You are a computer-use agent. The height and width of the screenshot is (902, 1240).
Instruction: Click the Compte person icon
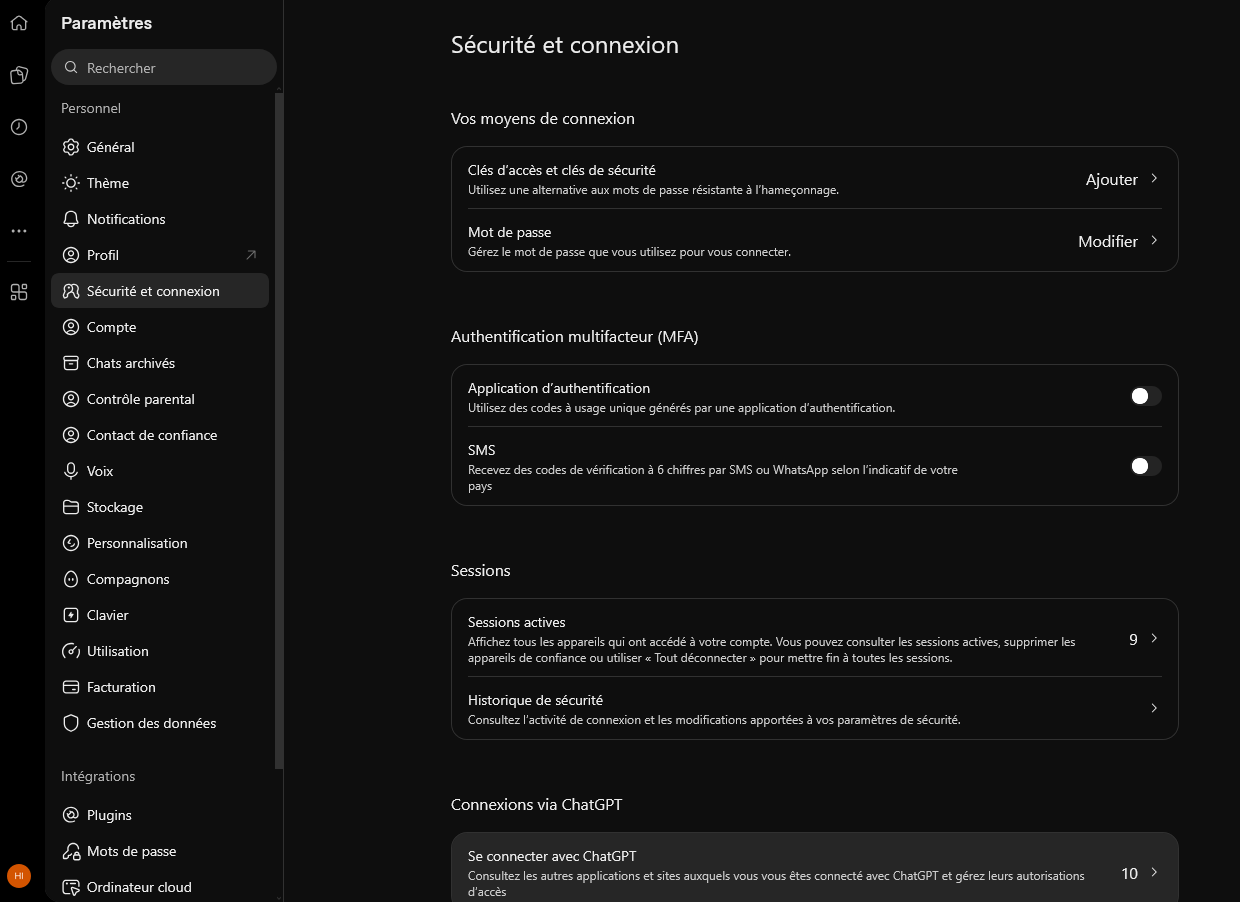pos(71,327)
